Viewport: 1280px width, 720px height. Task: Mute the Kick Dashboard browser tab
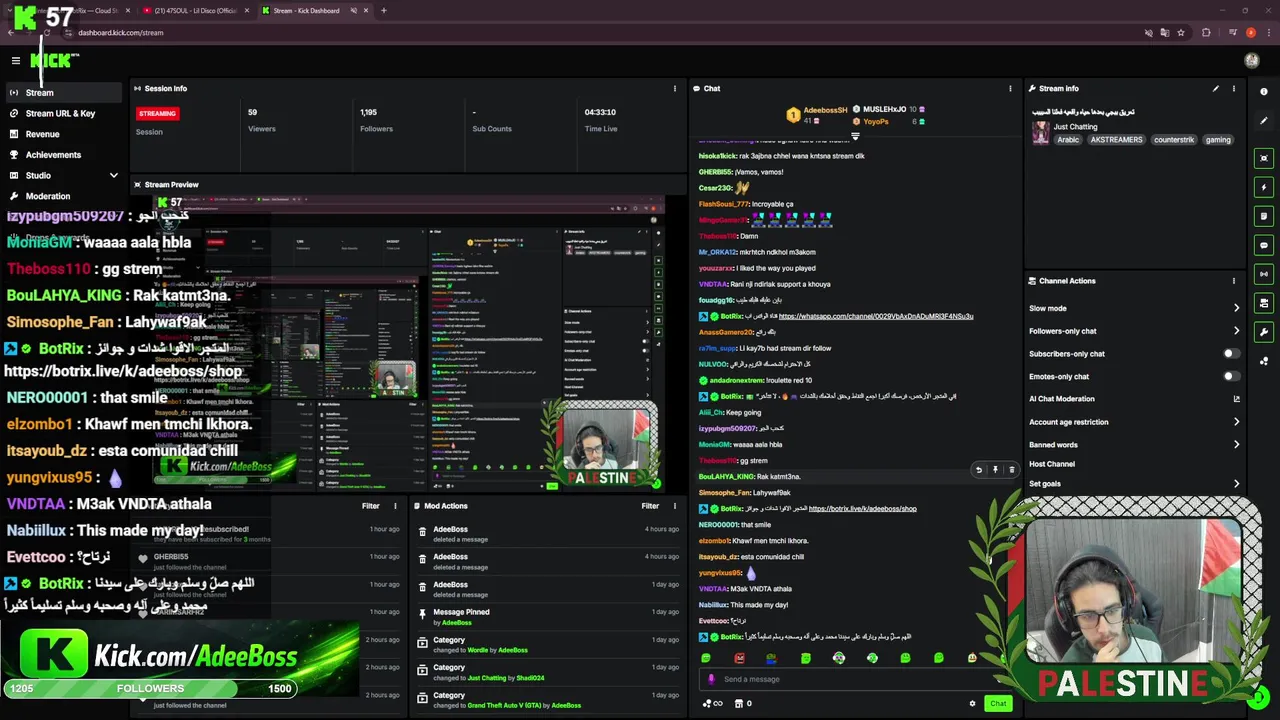(353, 10)
